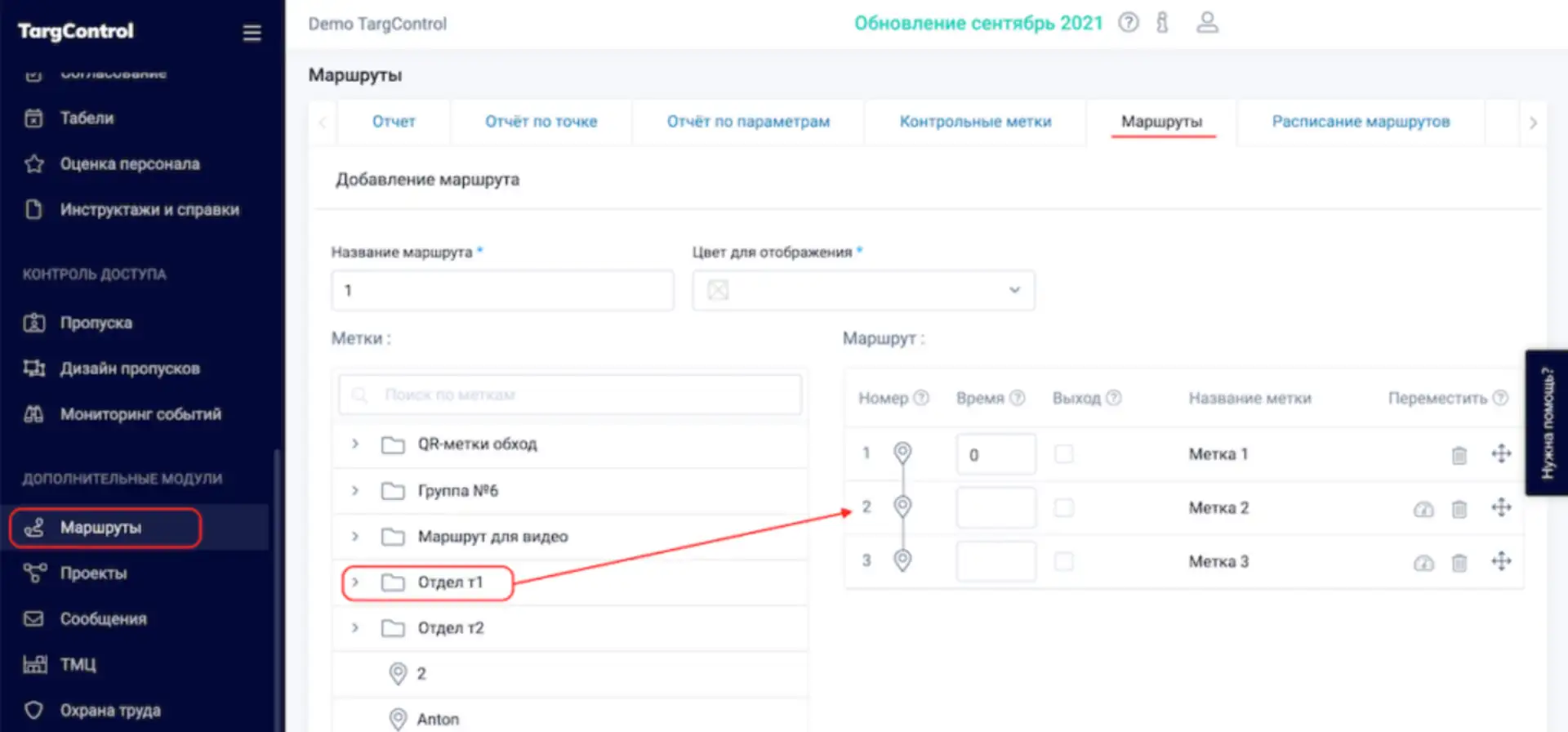Click the Метка 3 name in route
This screenshot has width=1568, height=732.
(1218, 562)
